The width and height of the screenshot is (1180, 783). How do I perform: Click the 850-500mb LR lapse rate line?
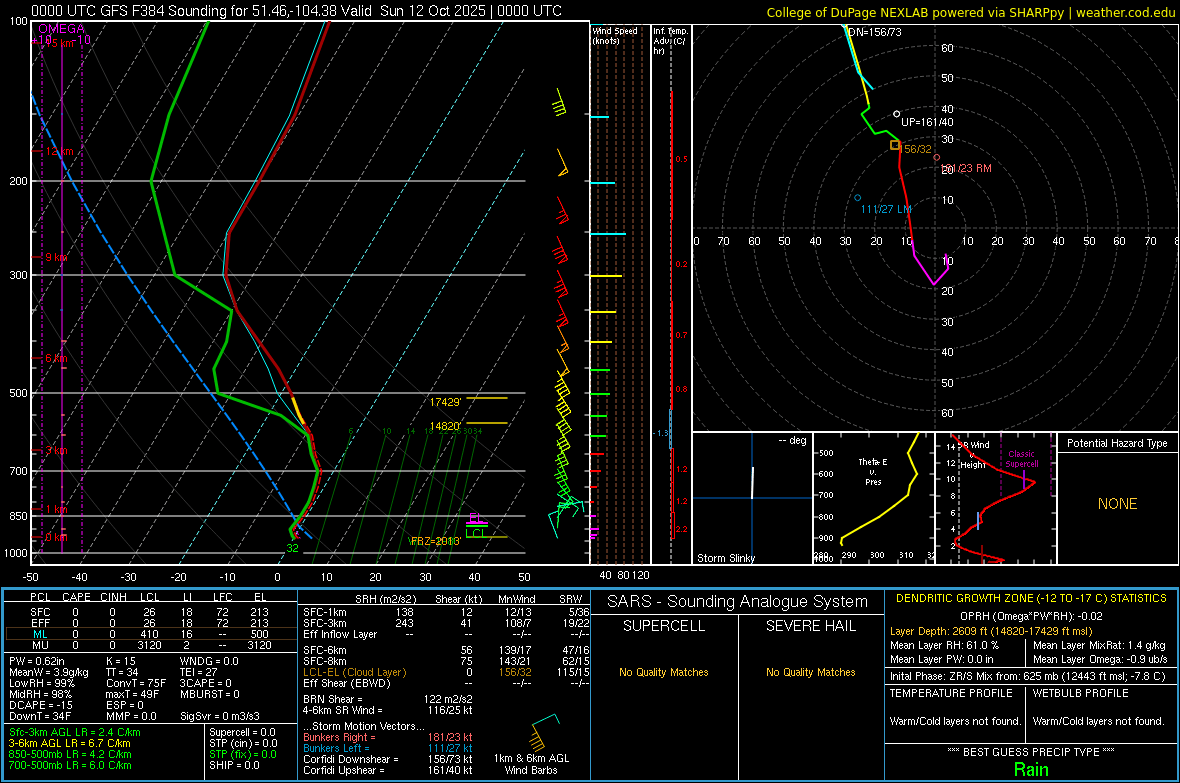tap(70, 754)
